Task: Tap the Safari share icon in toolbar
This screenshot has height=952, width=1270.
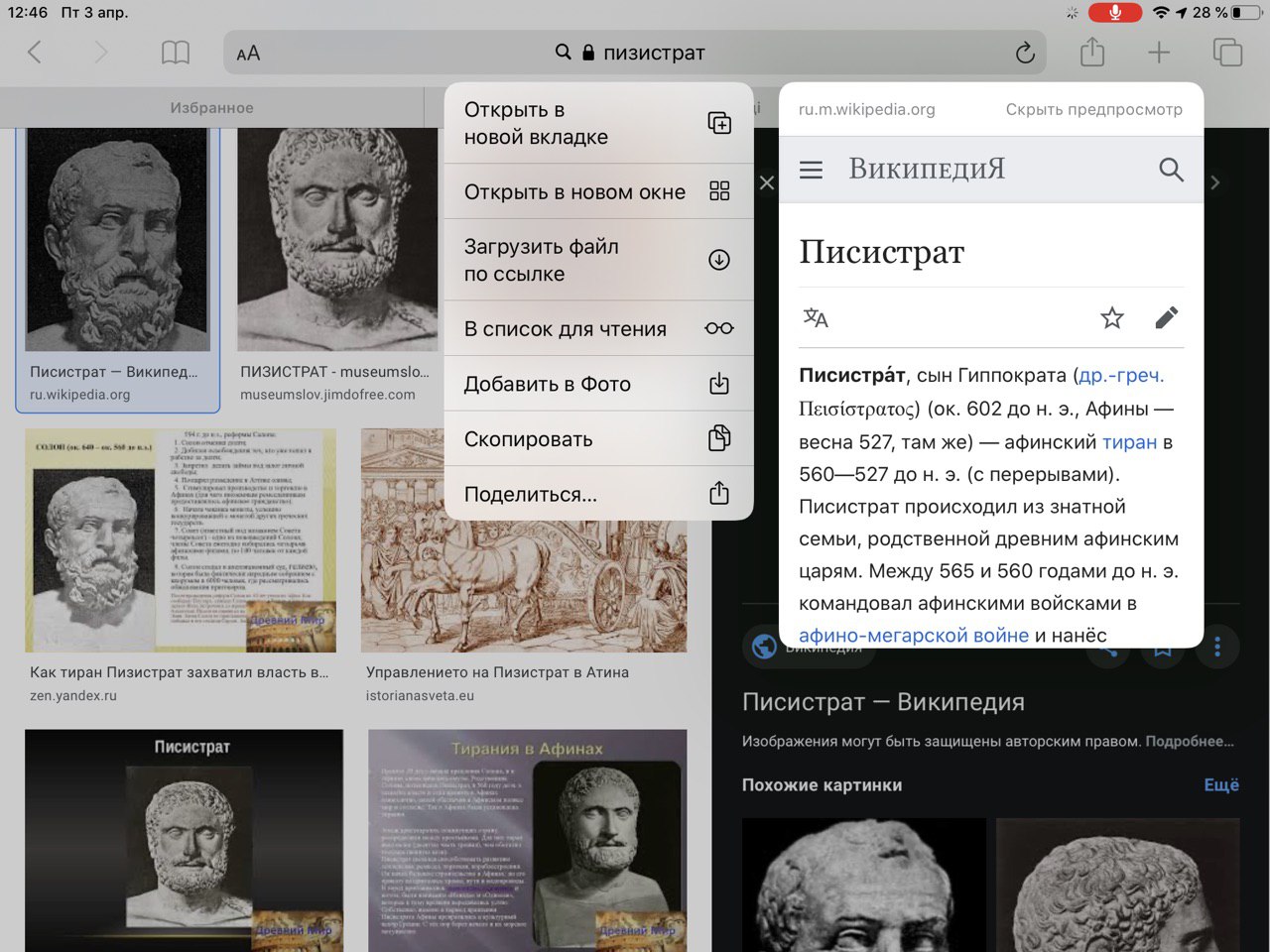Action: [x=1092, y=52]
